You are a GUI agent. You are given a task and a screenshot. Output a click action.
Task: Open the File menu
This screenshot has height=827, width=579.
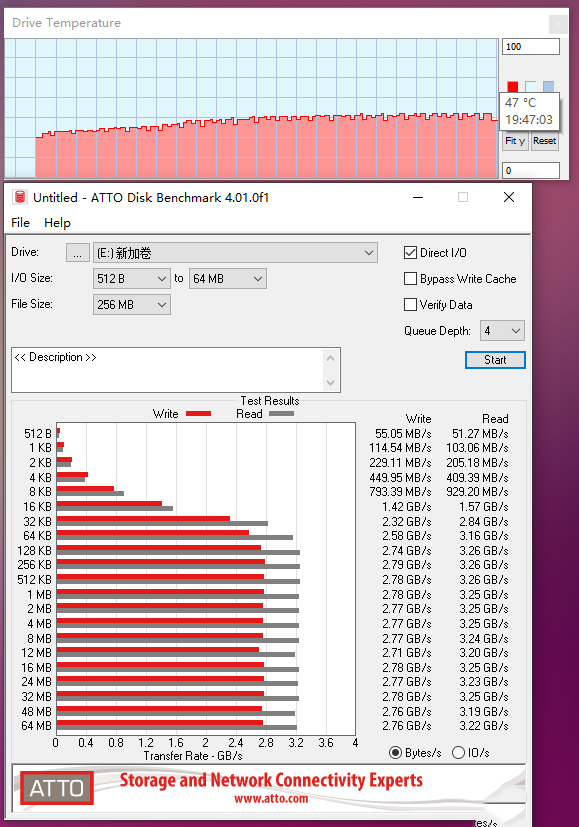[21, 223]
